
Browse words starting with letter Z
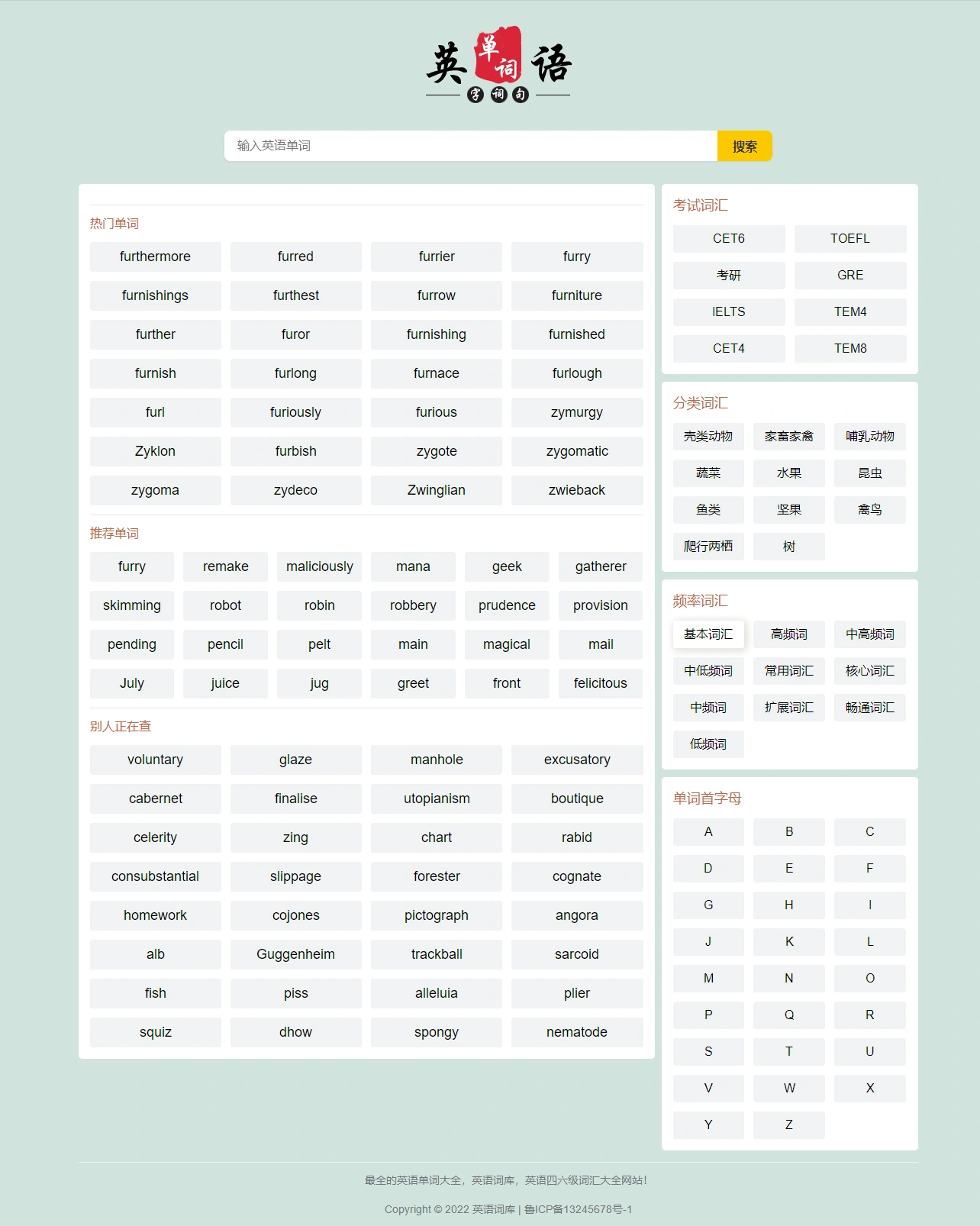tap(788, 1125)
